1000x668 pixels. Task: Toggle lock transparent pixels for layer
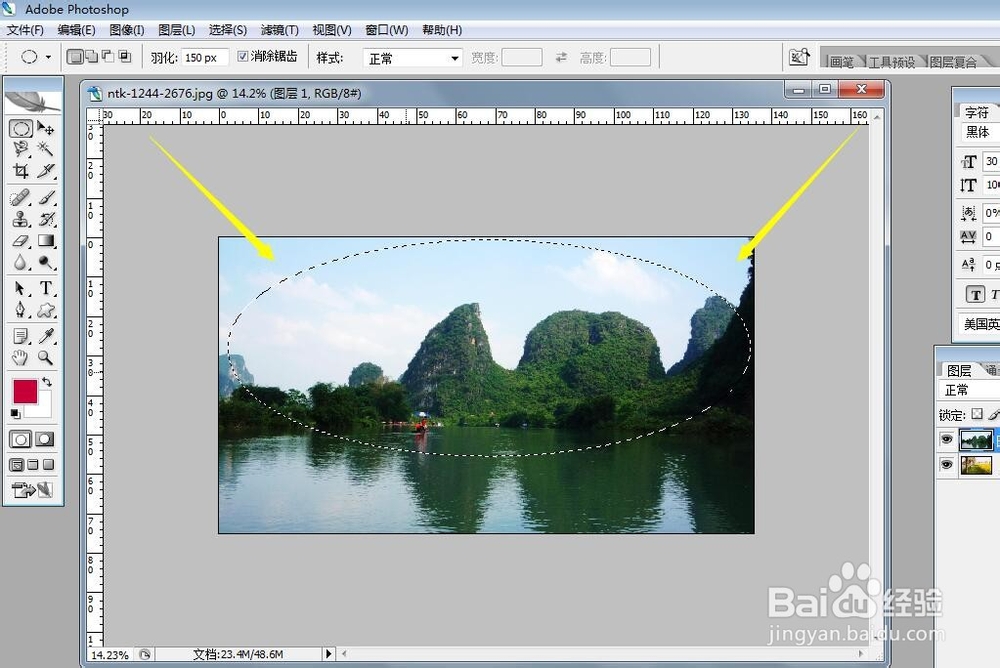tap(976, 414)
